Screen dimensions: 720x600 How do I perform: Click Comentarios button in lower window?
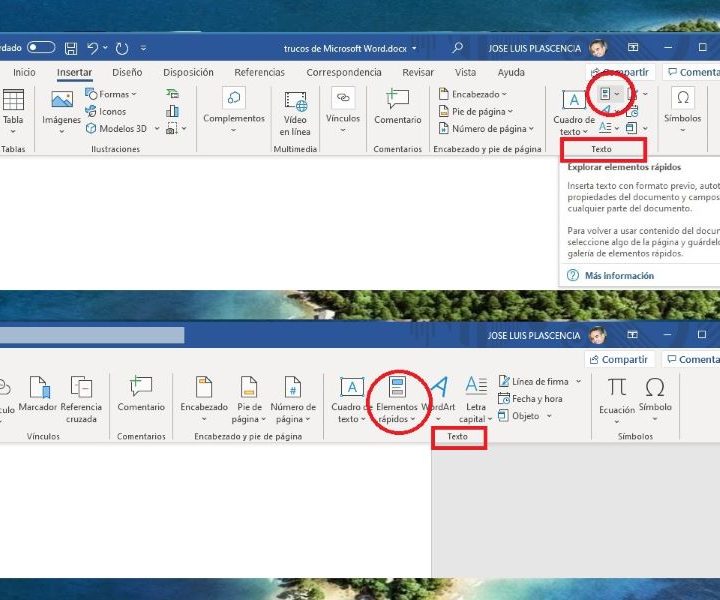coord(691,359)
